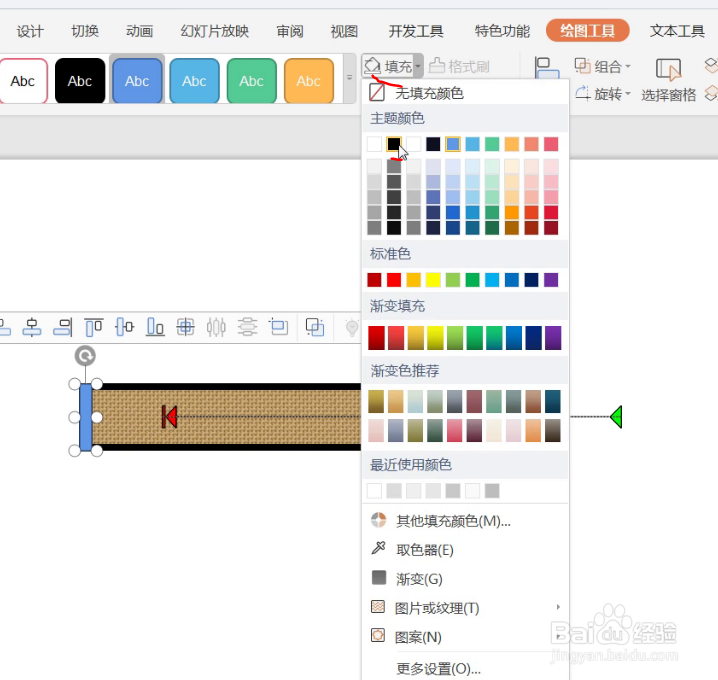Pick the standard light green swatch

[453, 280]
